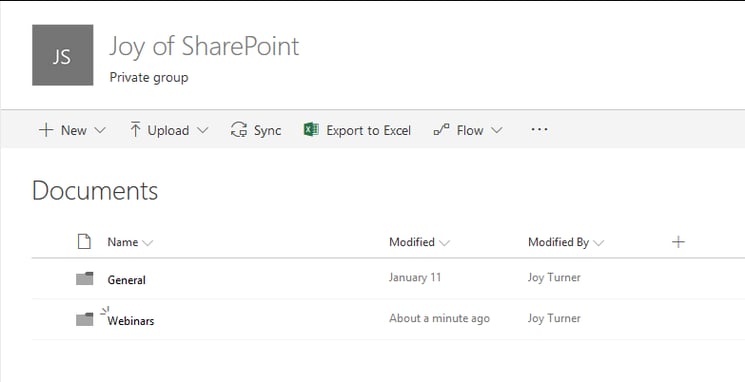Click the chevron next to Modified
Viewport: 745px width, 382px height.
click(x=444, y=243)
